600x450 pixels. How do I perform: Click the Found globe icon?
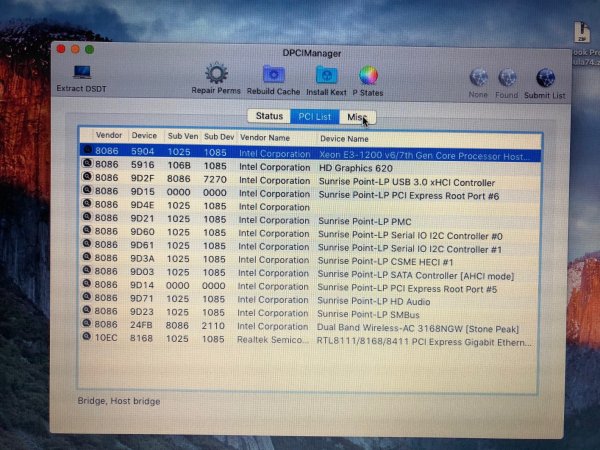[507, 78]
